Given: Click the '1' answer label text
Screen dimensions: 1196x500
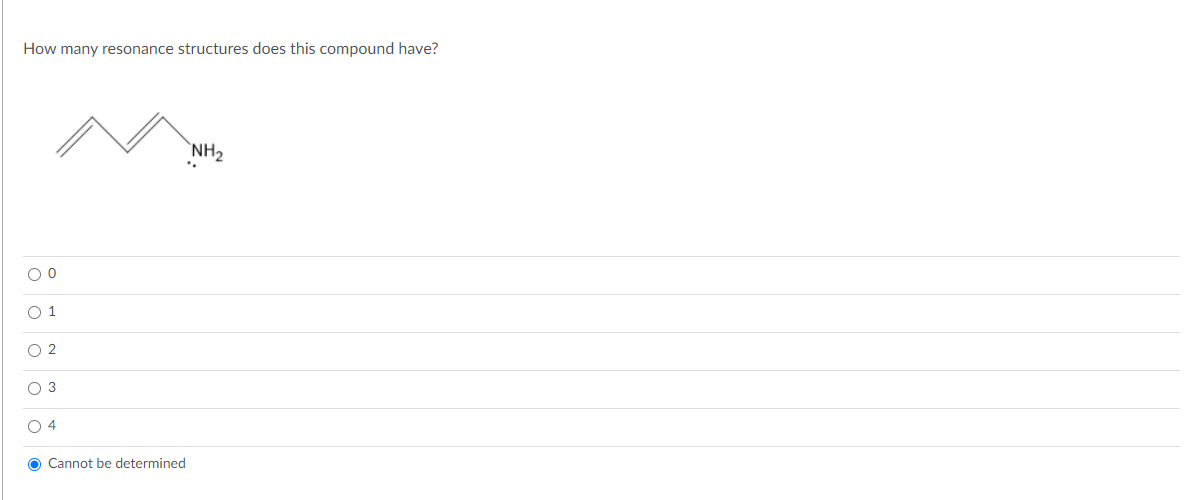Looking at the screenshot, I should pos(52,312).
